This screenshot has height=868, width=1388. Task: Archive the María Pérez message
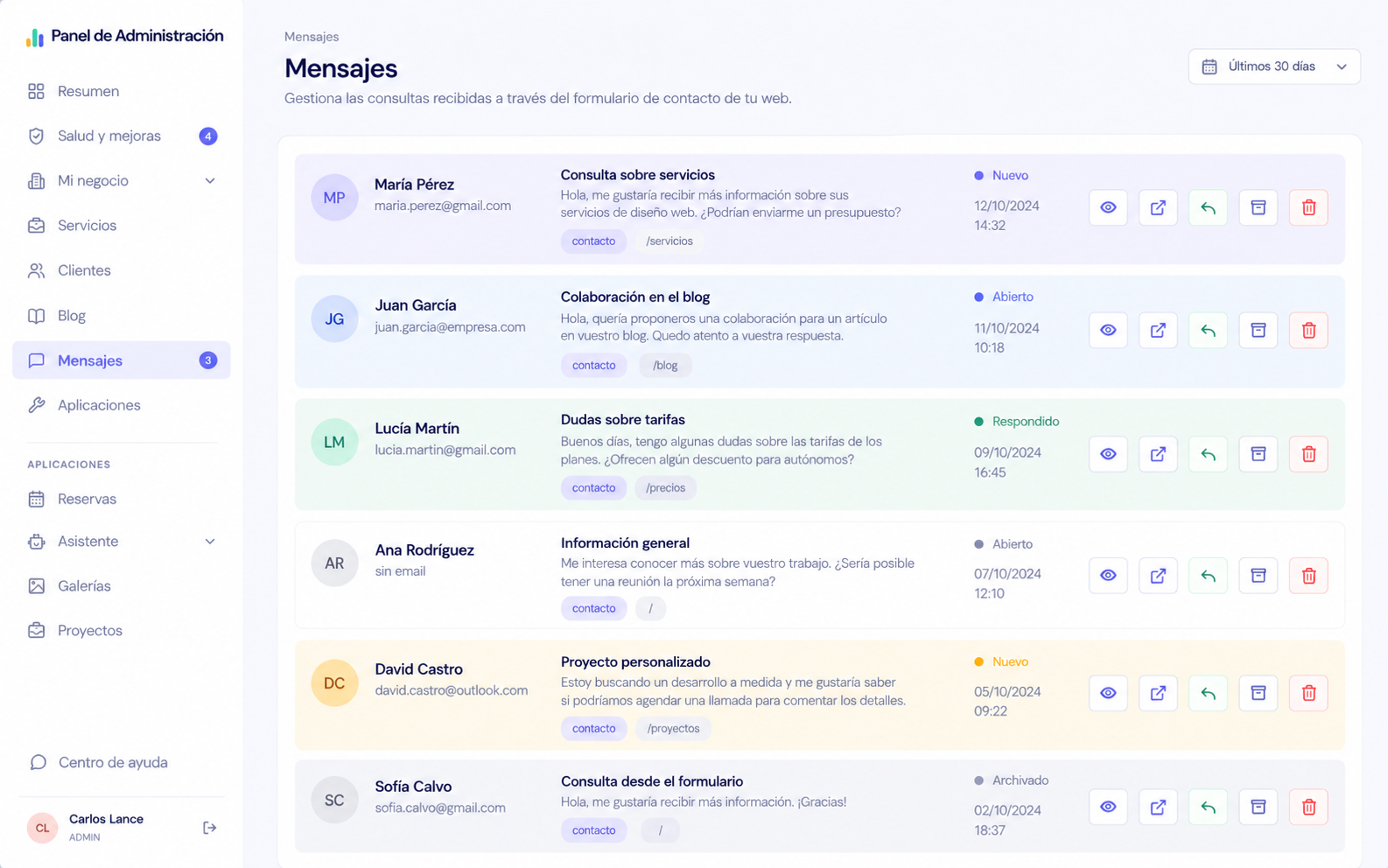(x=1258, y=207)
